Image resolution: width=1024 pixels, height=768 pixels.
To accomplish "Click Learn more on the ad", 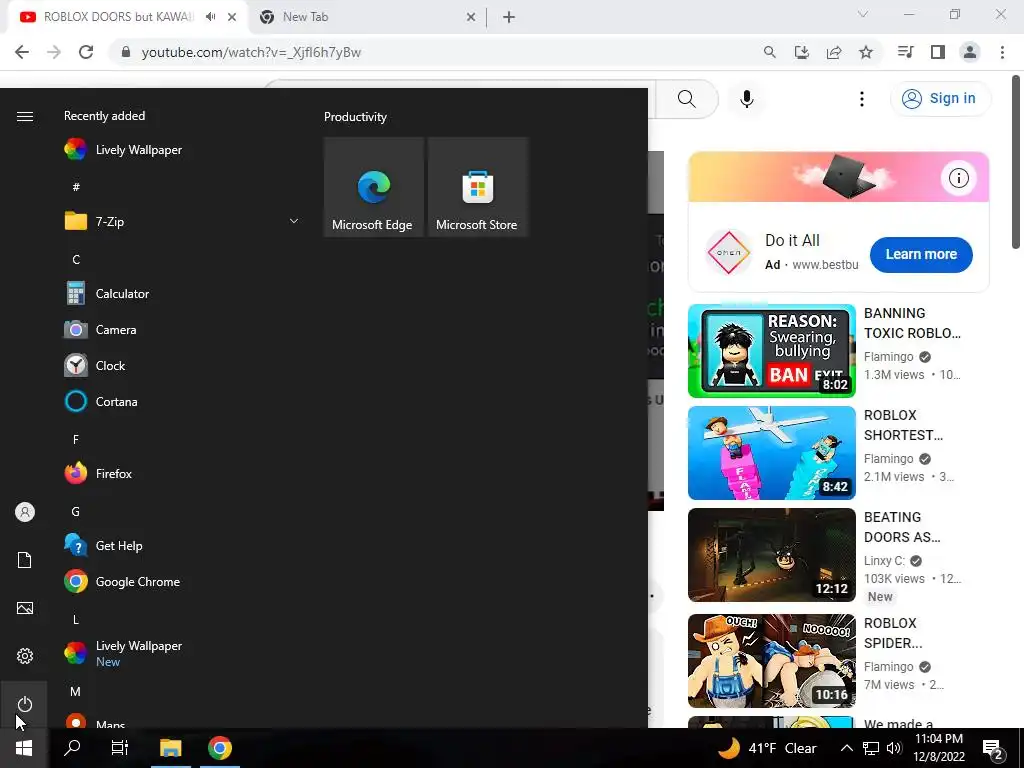I will [x=921, y=254].
